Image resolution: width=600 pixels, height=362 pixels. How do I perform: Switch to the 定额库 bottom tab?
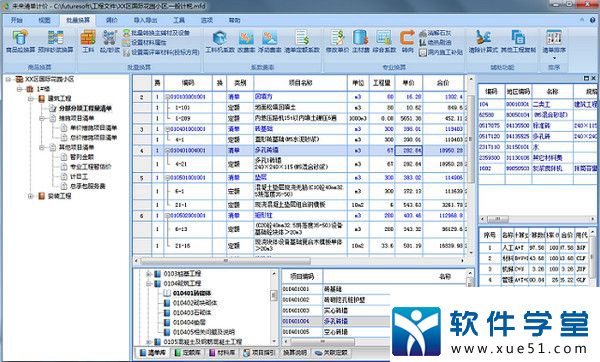tap(187, 352)
